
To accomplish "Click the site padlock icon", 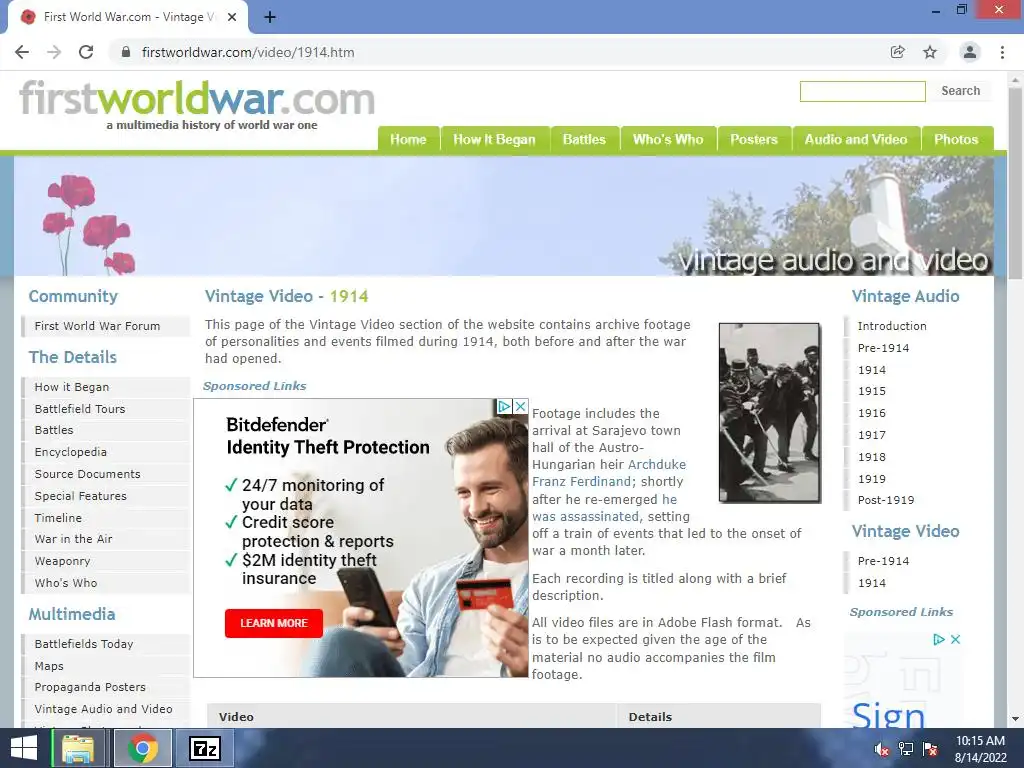I will pyautogui.click(x=126, y=52).
